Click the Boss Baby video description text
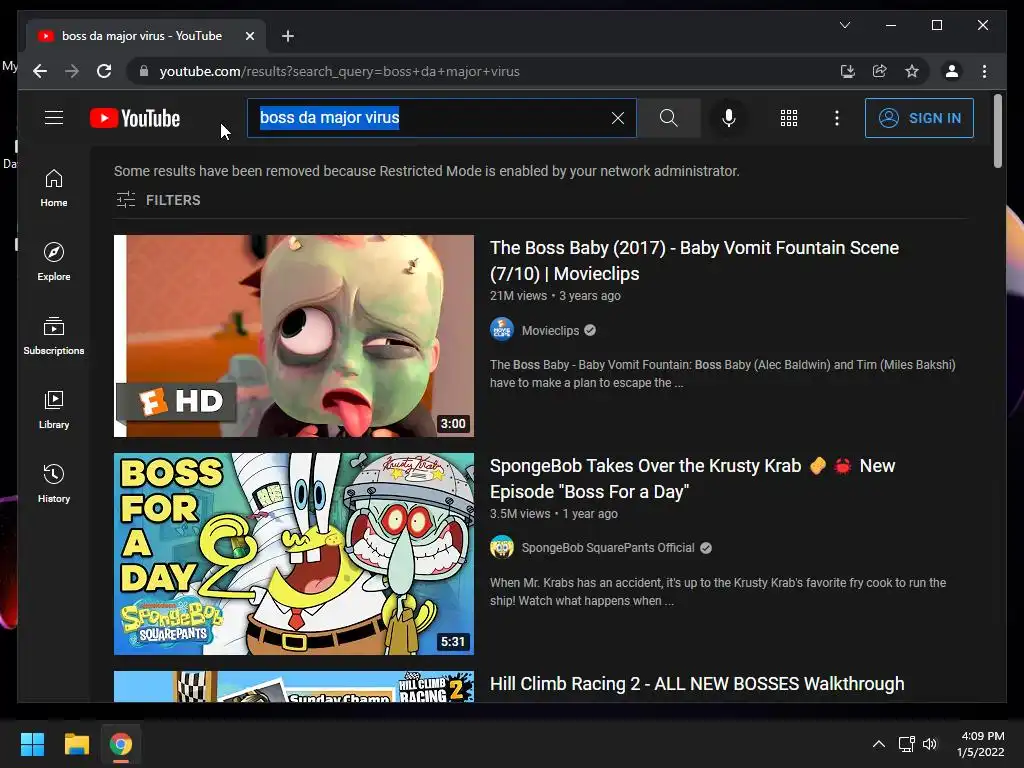 click(722, 374)
